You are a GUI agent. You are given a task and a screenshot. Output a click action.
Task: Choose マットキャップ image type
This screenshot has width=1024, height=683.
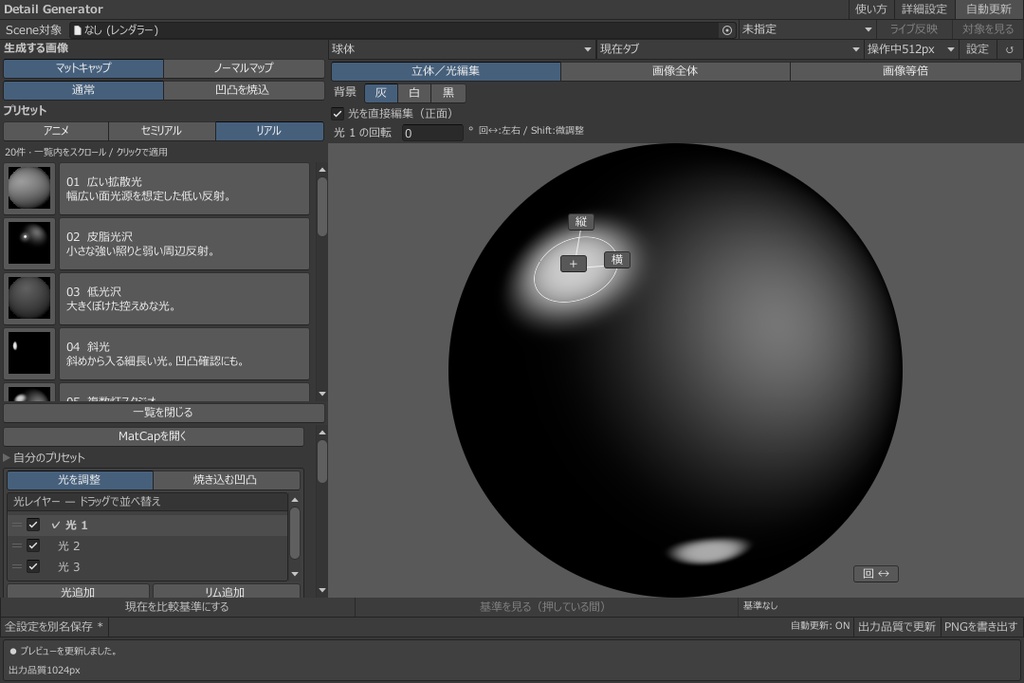83,68
